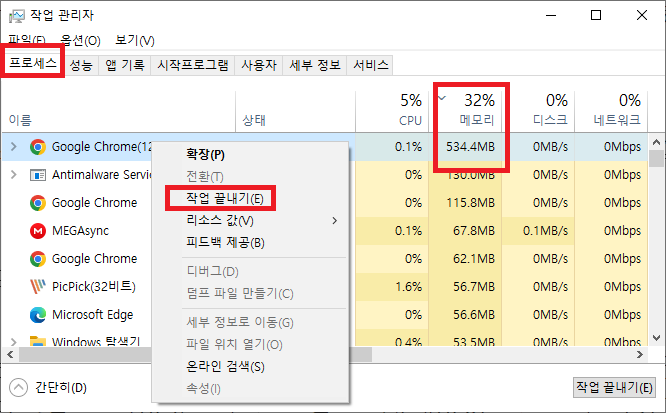Select the Microsoft Edge process name

92,315
